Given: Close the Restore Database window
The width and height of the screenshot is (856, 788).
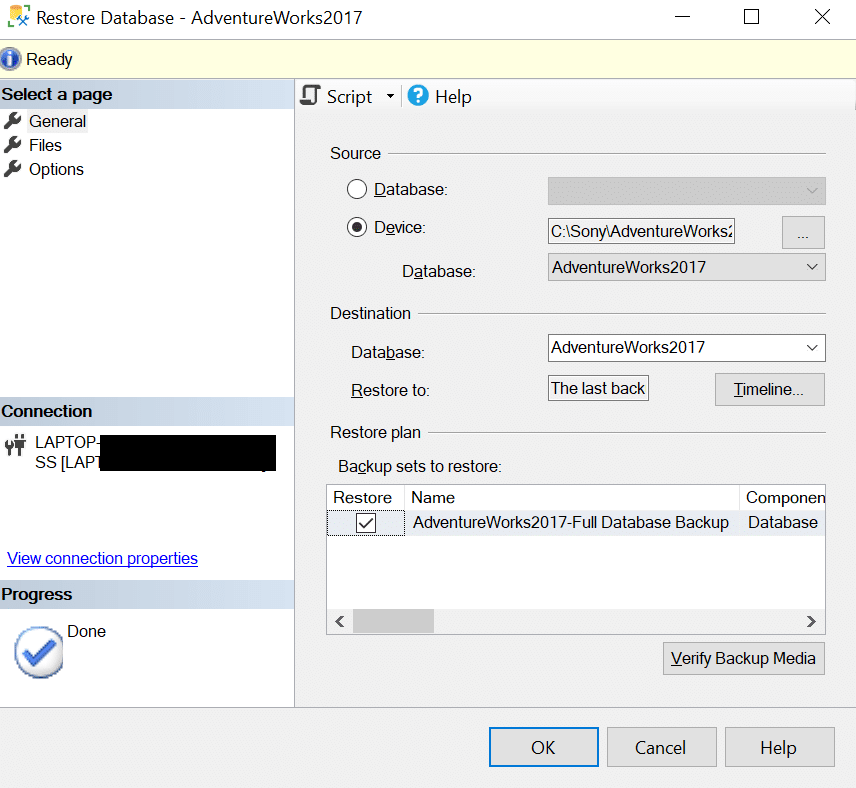Looking at the screenshot, I should [x=822, y=17].
